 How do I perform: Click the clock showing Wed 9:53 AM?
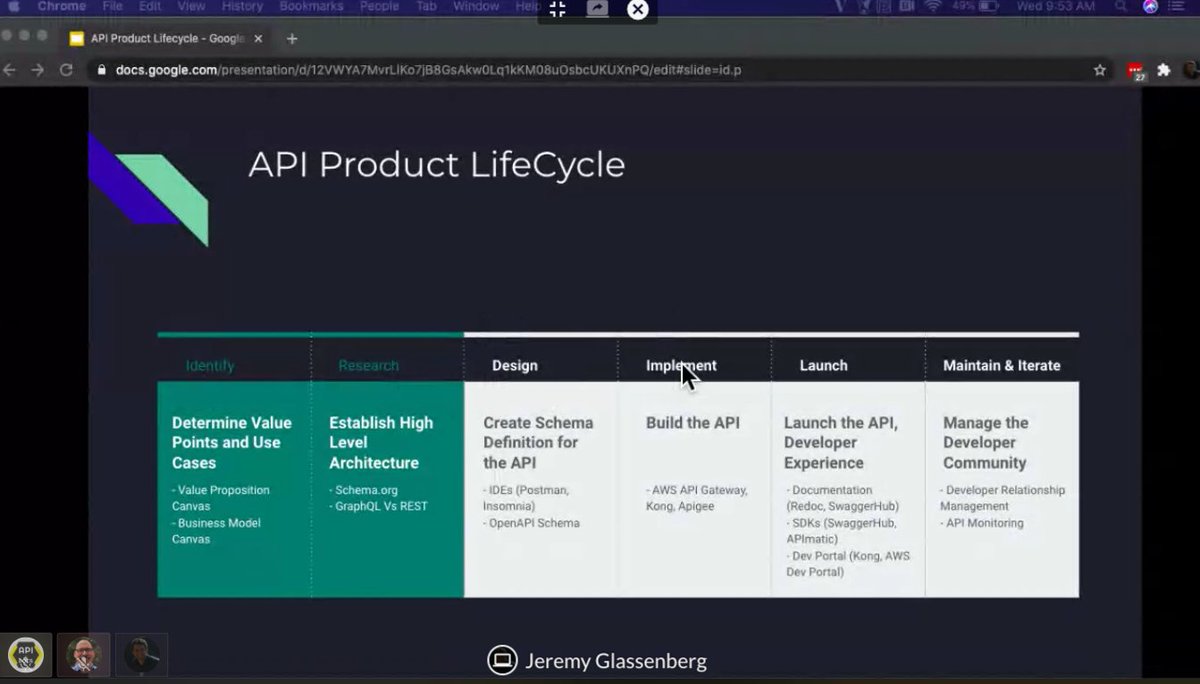pyautogui.click(x=1056, y=6)
